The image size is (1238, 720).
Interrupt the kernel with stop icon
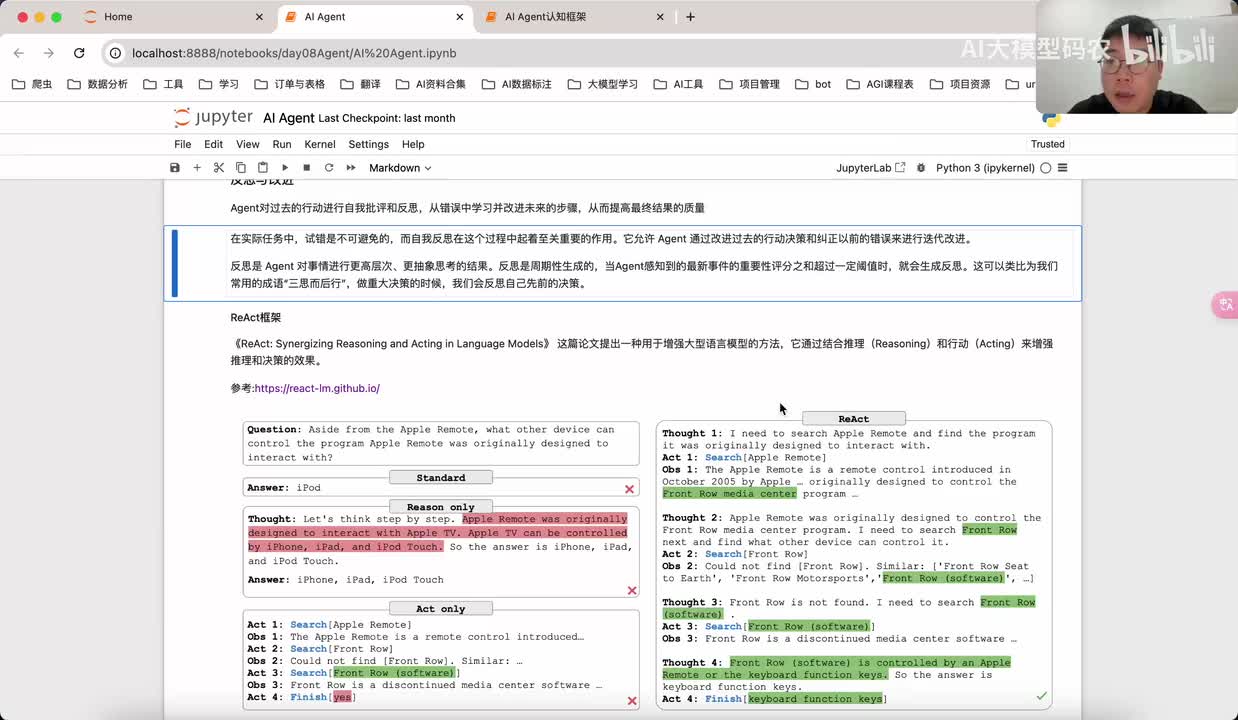(x=307, y=168)
